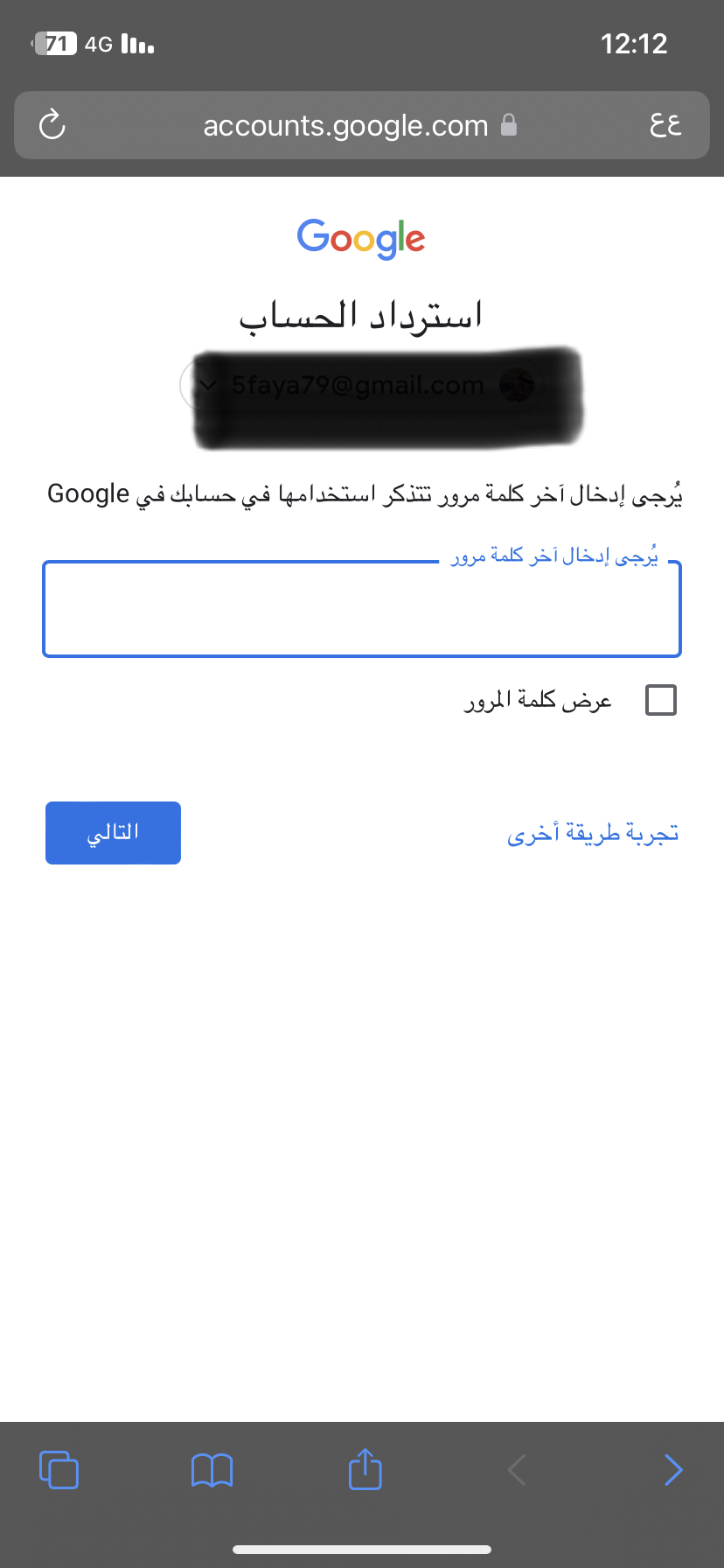Tap the battery indicator in status bar
The height and width of the screenshot is (1568, 724).
coord(55,43)
